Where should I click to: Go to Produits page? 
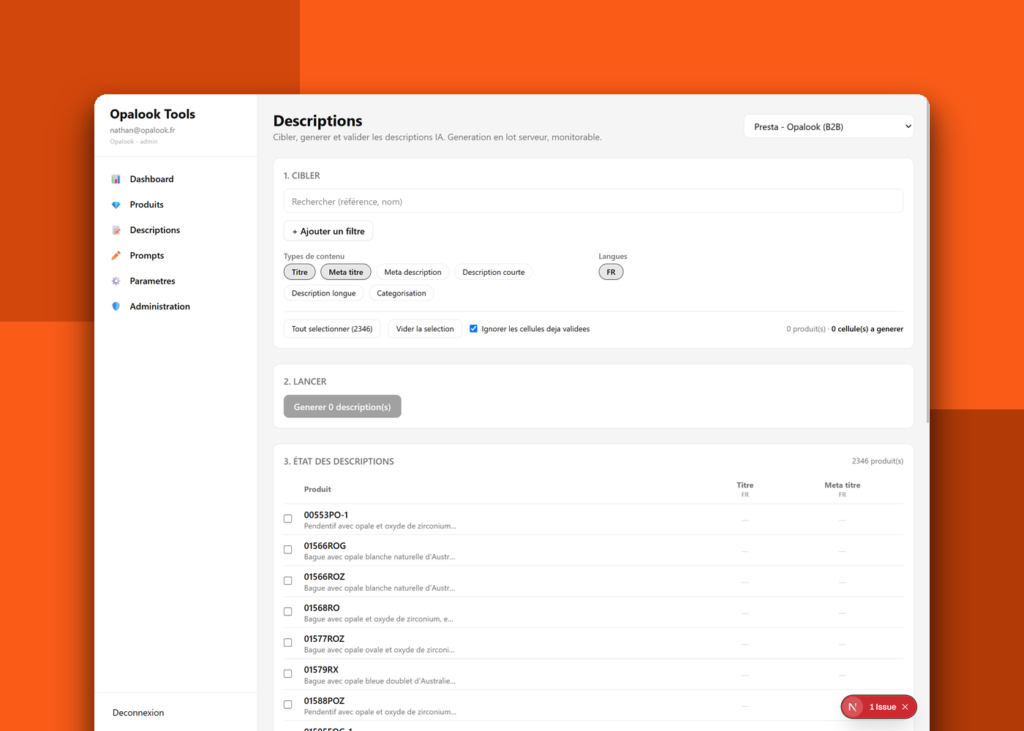point(146,204)
